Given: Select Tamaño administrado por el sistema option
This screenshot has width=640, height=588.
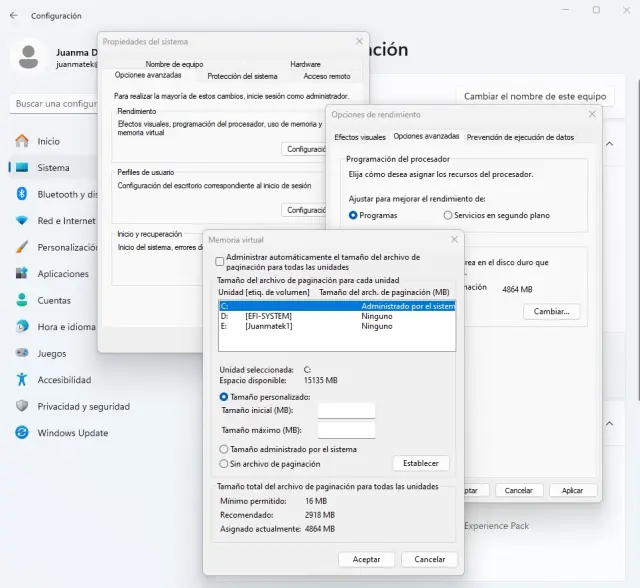Looking at the screenshot, I should pos(224,450).
